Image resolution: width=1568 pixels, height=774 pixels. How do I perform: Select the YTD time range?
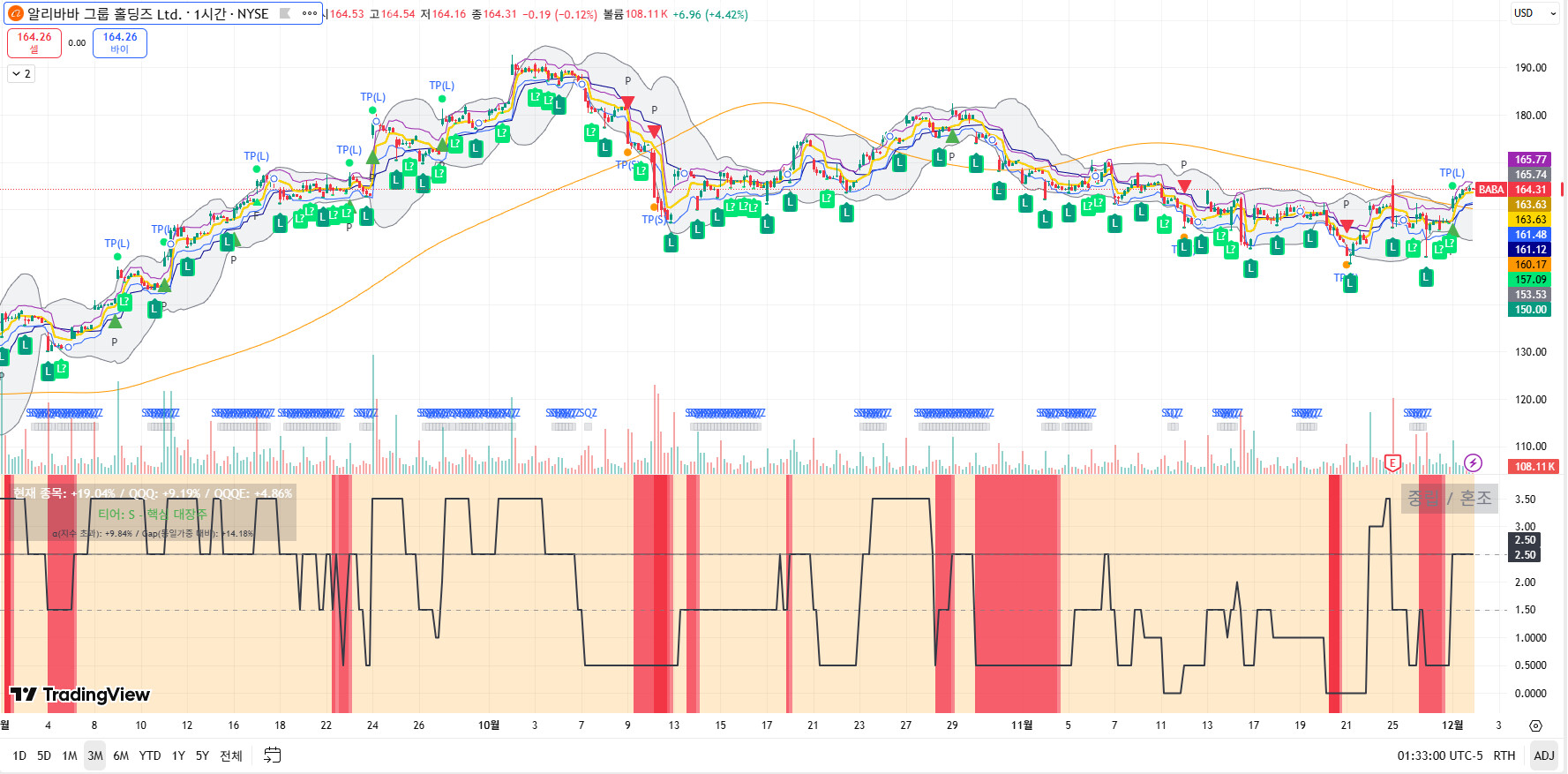tap(150, 755)
